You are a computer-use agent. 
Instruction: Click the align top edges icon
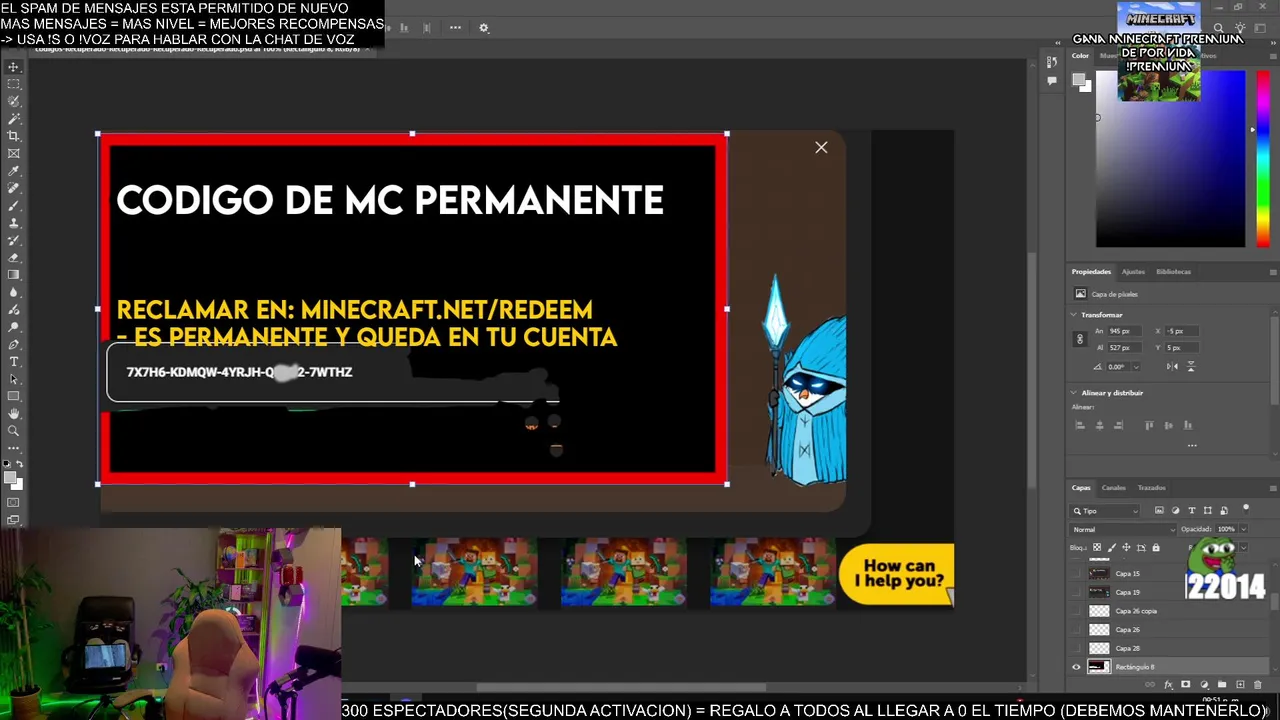[1149, 425]
